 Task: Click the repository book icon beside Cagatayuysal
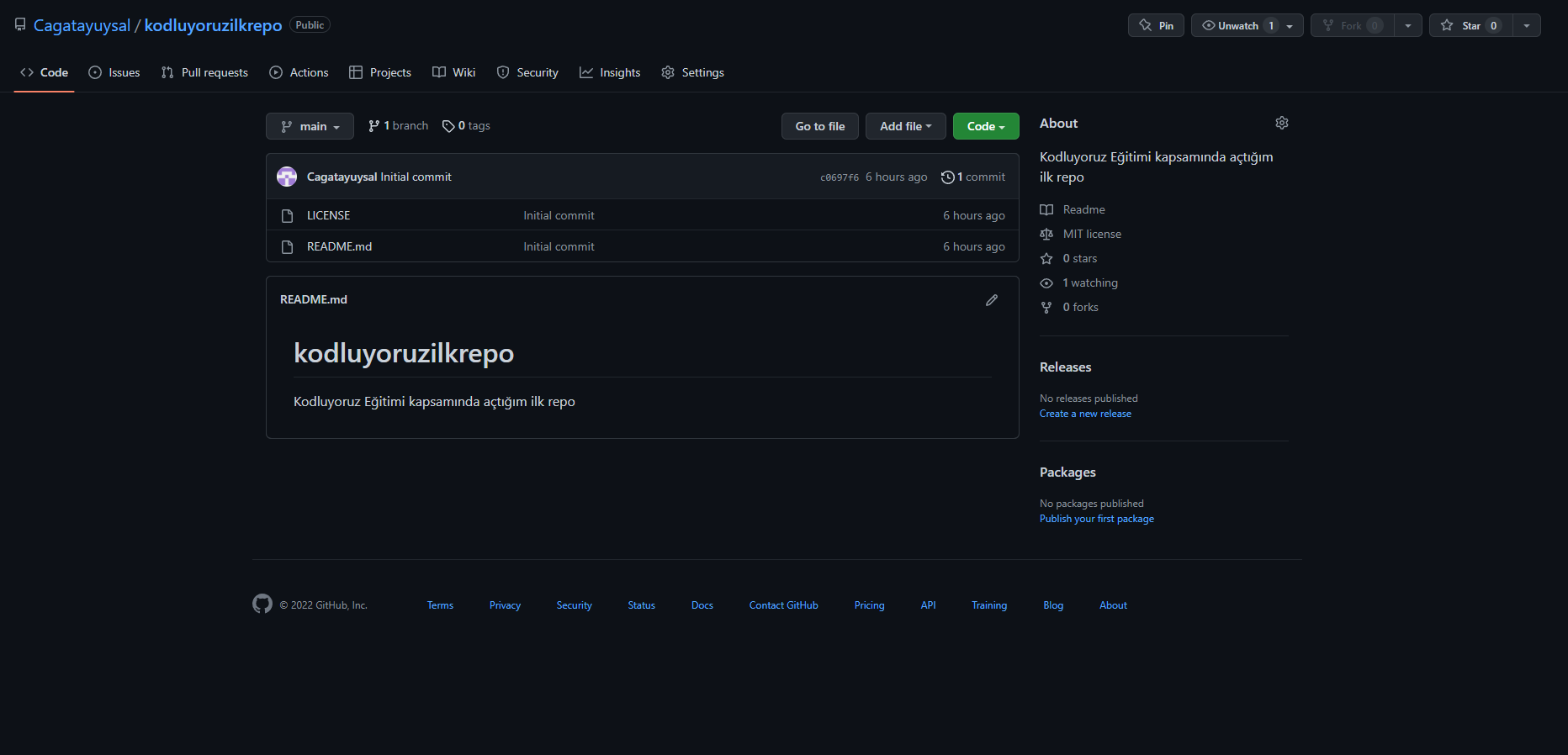20,25
